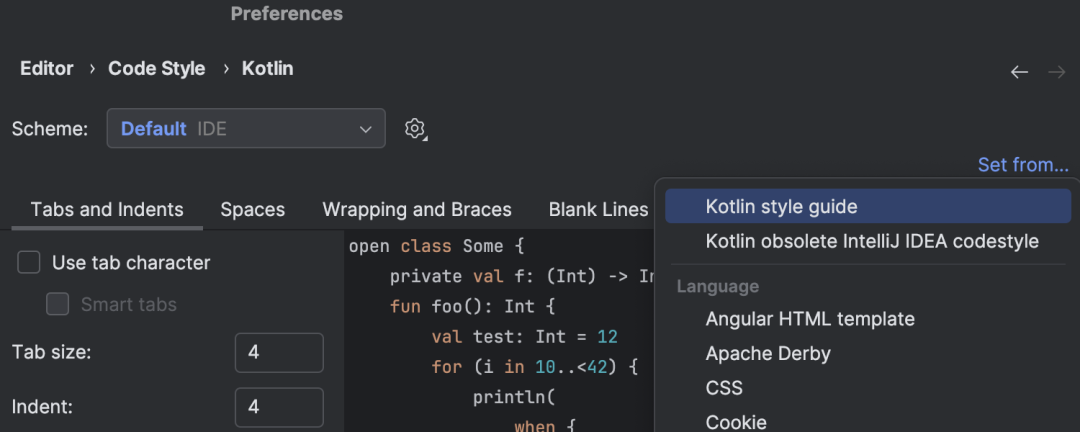Choose Kotlin style guide option

click(x=868, y=206)
